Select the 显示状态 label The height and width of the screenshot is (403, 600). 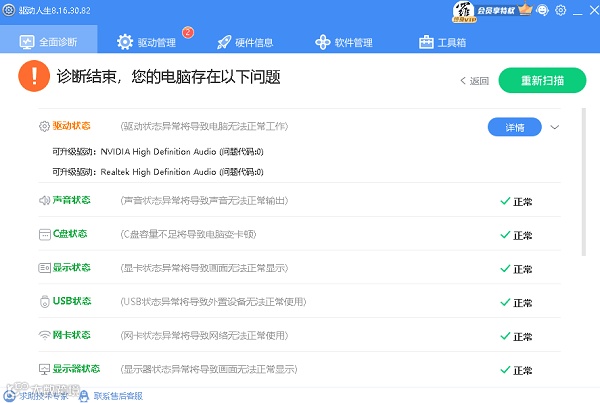72,267
